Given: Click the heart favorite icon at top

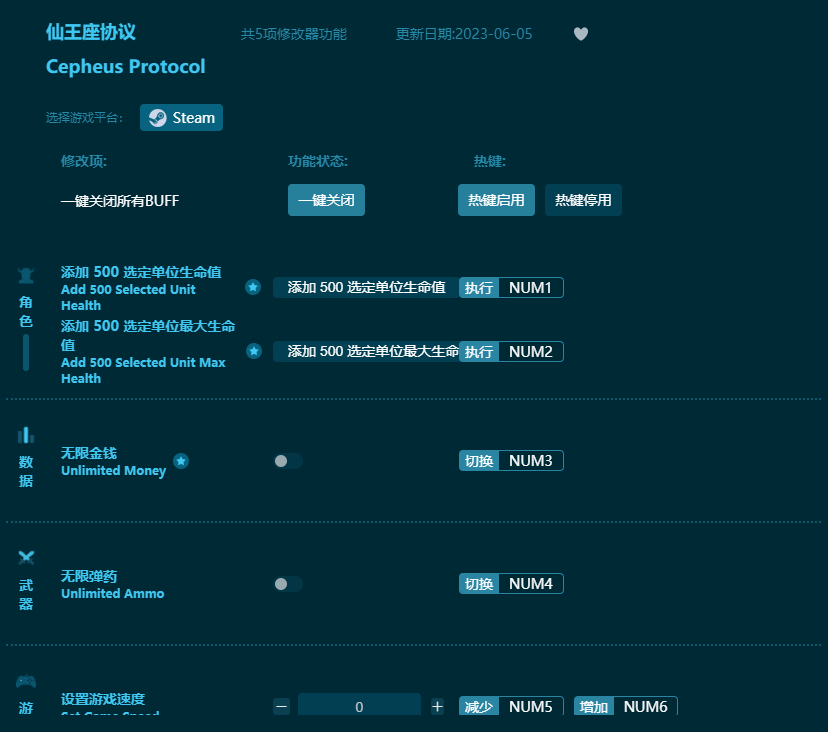Looking at the screenshot, I should tap(581, 33).
